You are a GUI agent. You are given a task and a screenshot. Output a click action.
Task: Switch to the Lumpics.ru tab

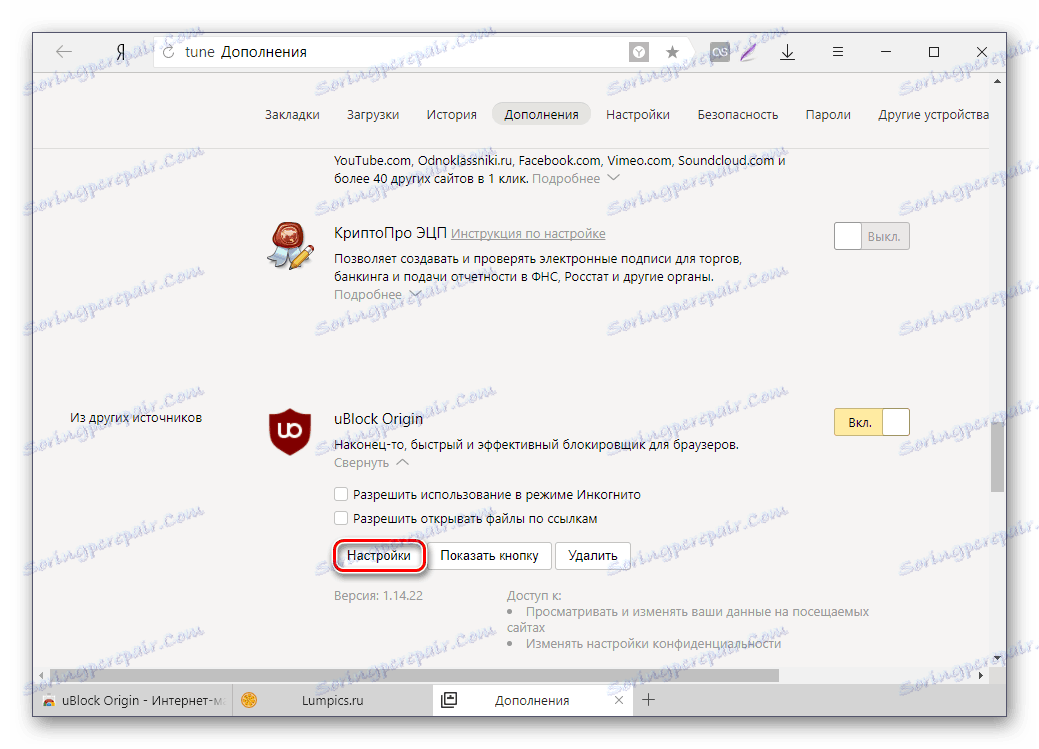tap(332, 700)
